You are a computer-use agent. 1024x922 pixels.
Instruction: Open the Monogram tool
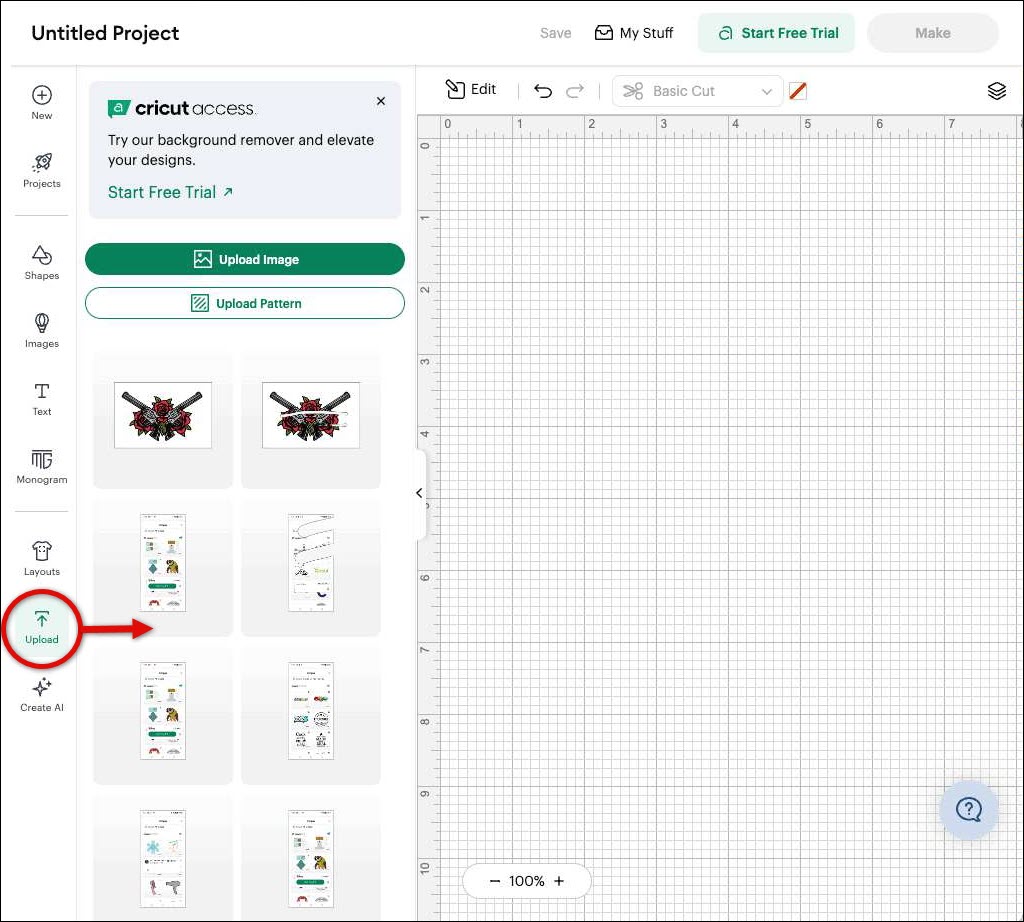pos(41,466)
